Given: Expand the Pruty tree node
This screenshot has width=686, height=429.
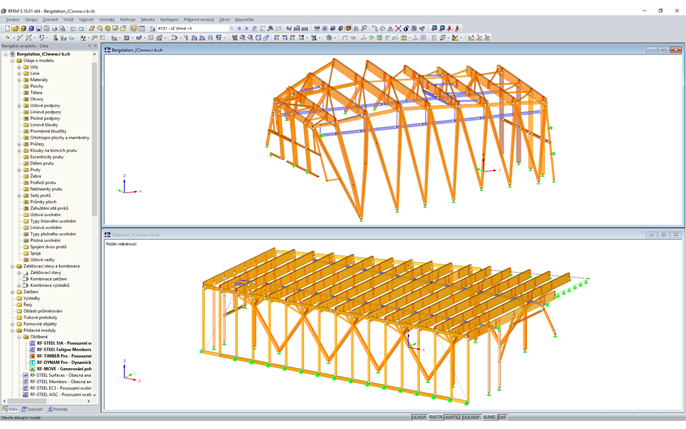Looking at the screenshot, I should (19, 170).
